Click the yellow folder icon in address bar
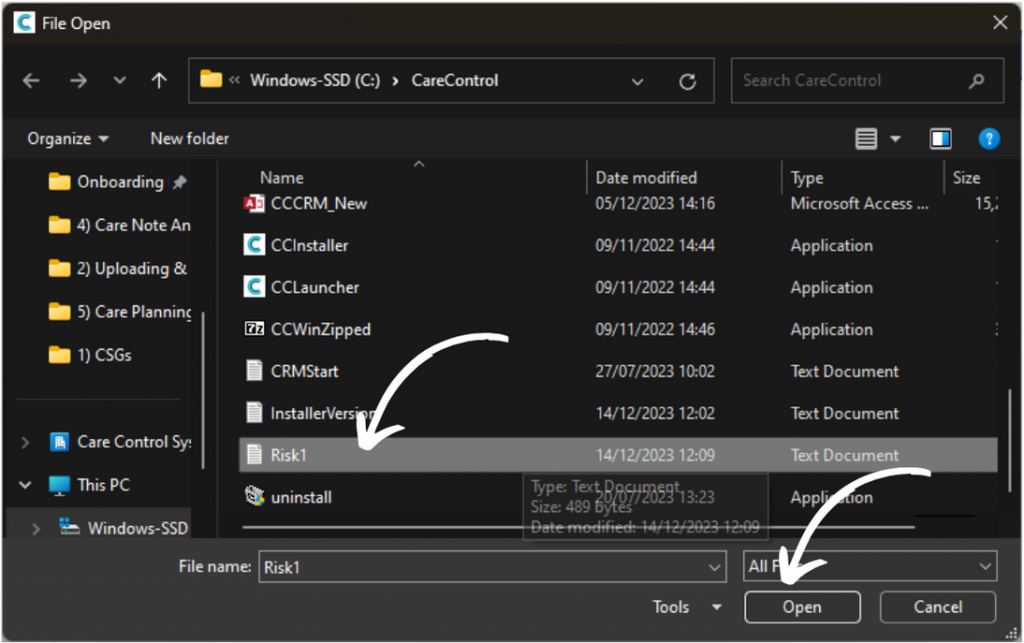Screen dimensions: 1024x643 click(210, 80)
